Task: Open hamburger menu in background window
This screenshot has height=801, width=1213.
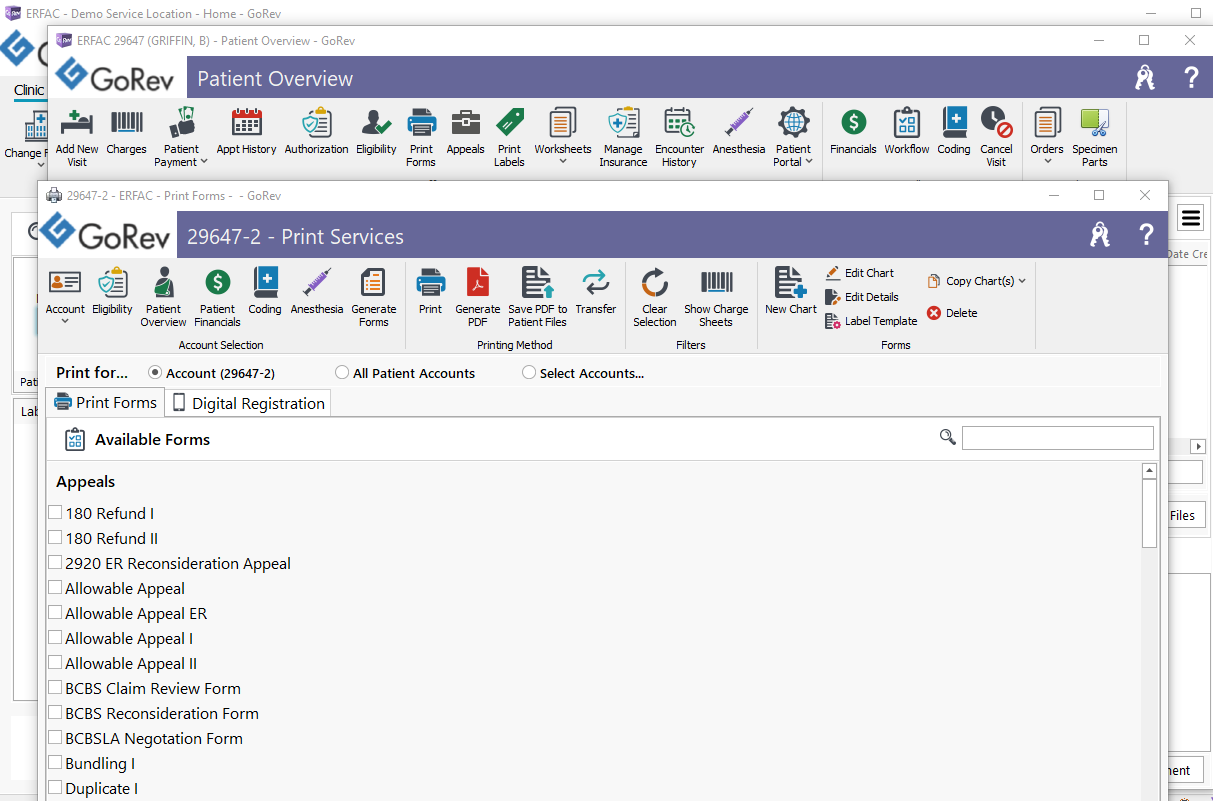Action: coord(1190,218)
